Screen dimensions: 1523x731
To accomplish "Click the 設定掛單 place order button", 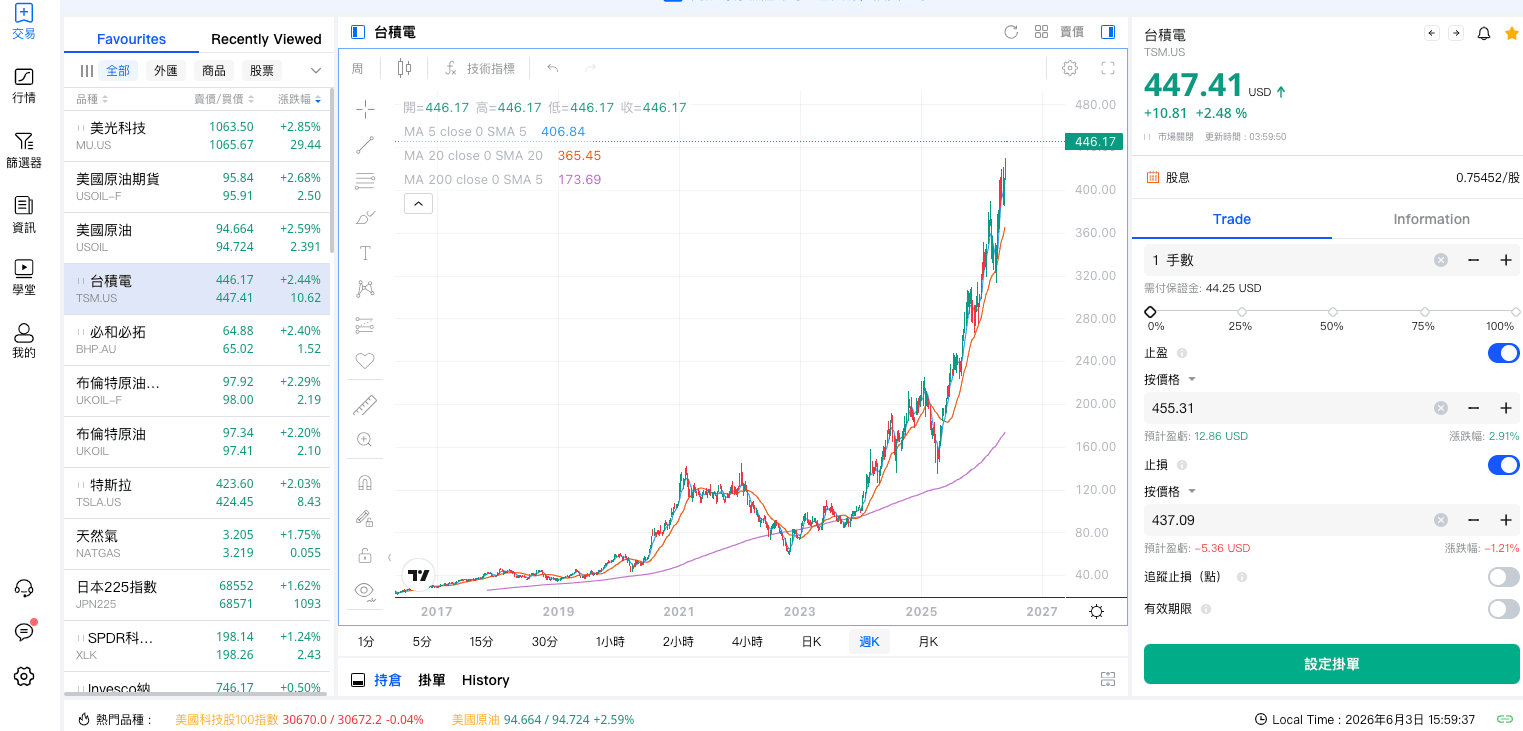I will (x=1331, y=664).
